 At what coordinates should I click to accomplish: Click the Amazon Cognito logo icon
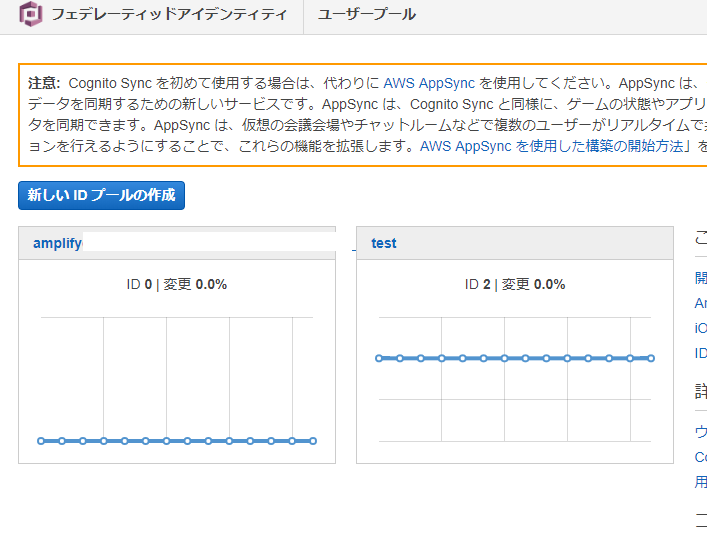coord(31,14)
